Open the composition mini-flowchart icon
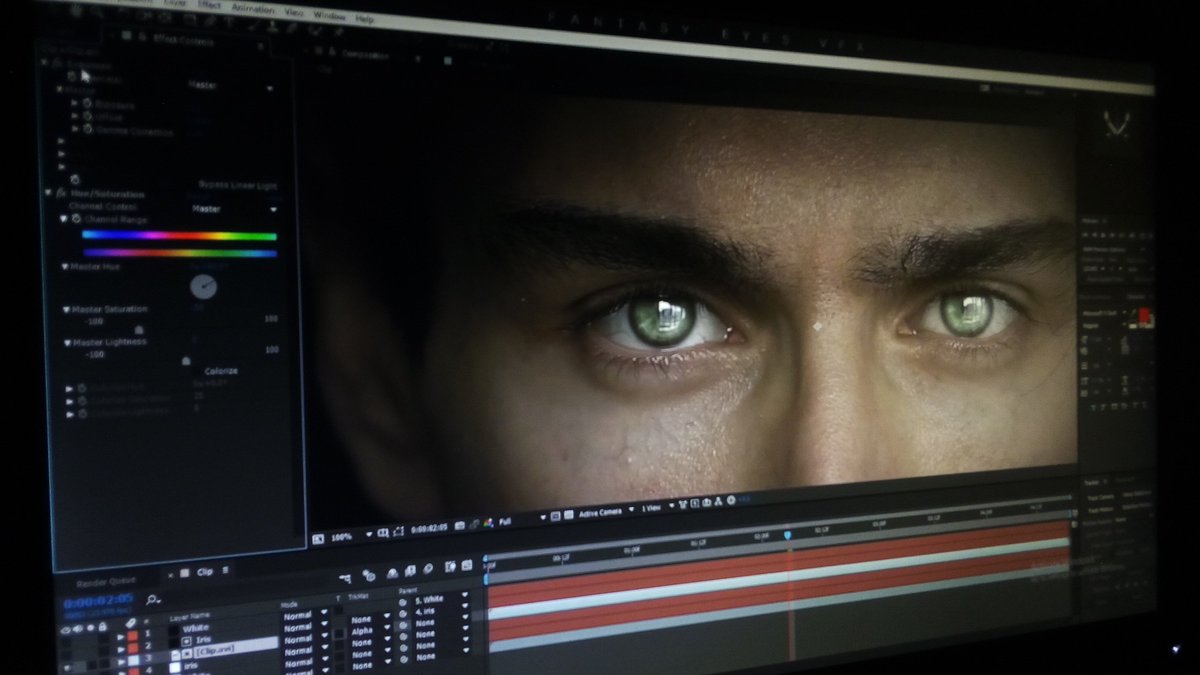The height and width of the screenshot is (675, 1200). point(346,577)
